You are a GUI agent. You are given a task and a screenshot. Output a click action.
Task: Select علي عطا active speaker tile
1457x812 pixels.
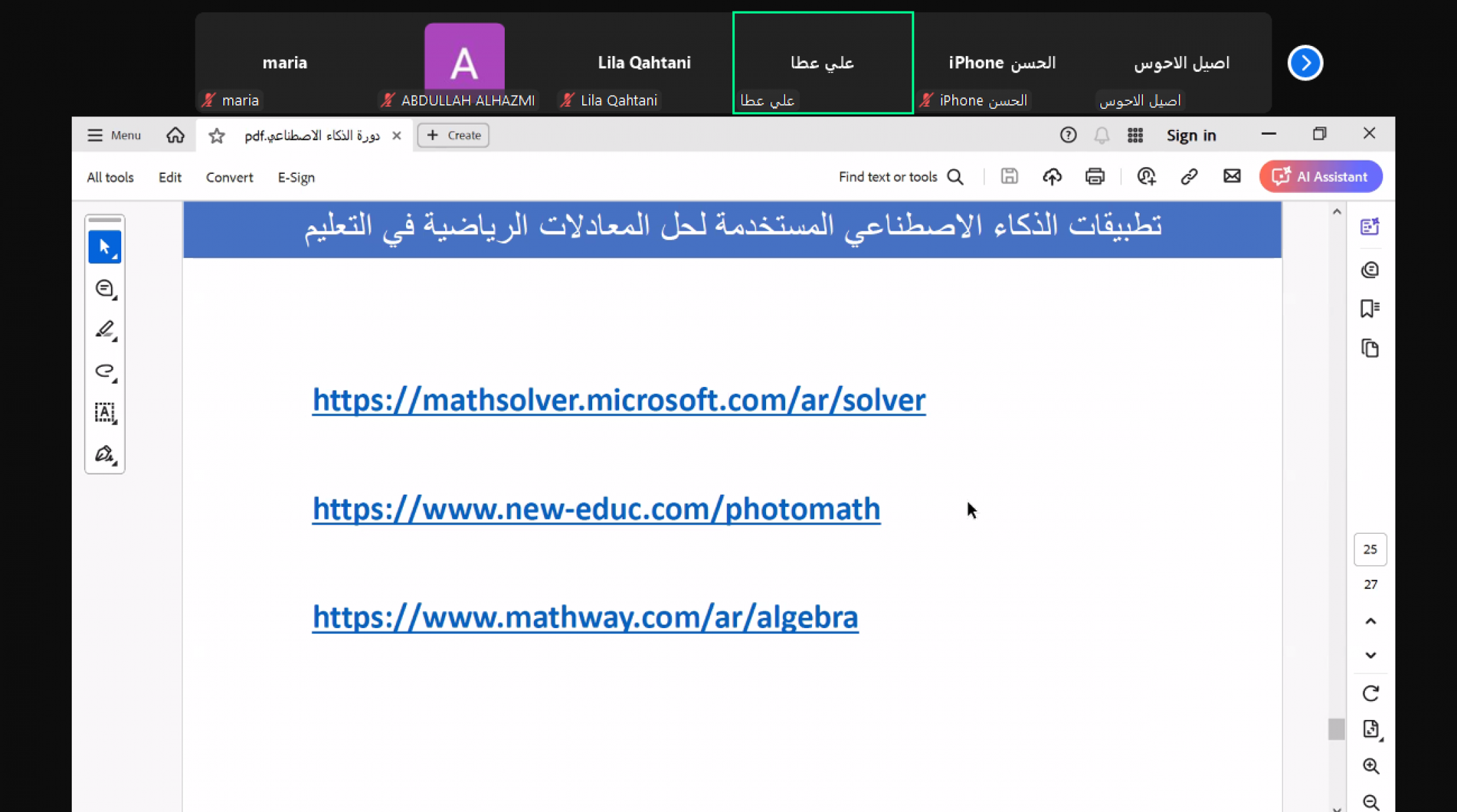[823, 63]
